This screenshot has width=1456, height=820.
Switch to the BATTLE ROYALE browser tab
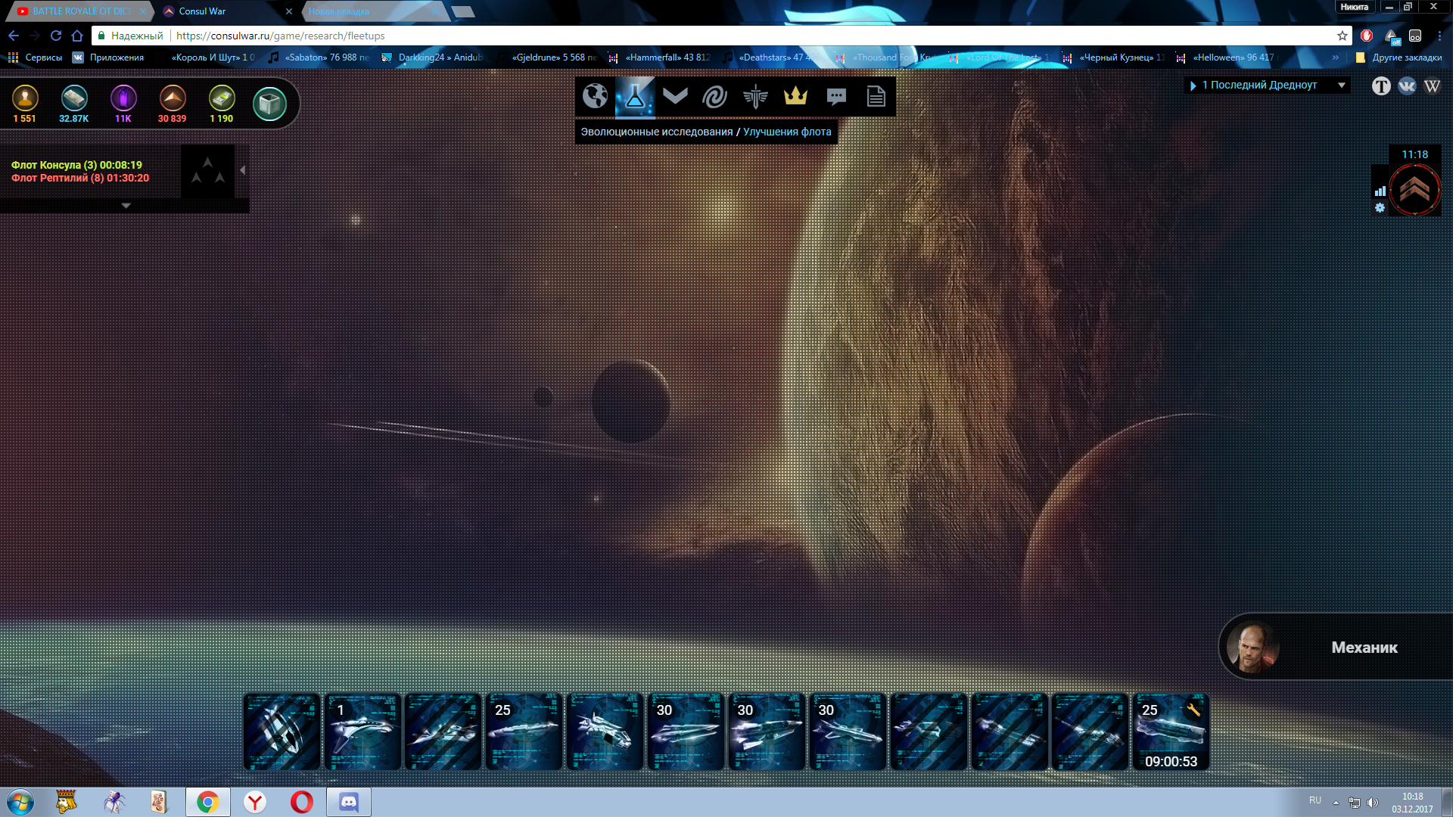82,11
